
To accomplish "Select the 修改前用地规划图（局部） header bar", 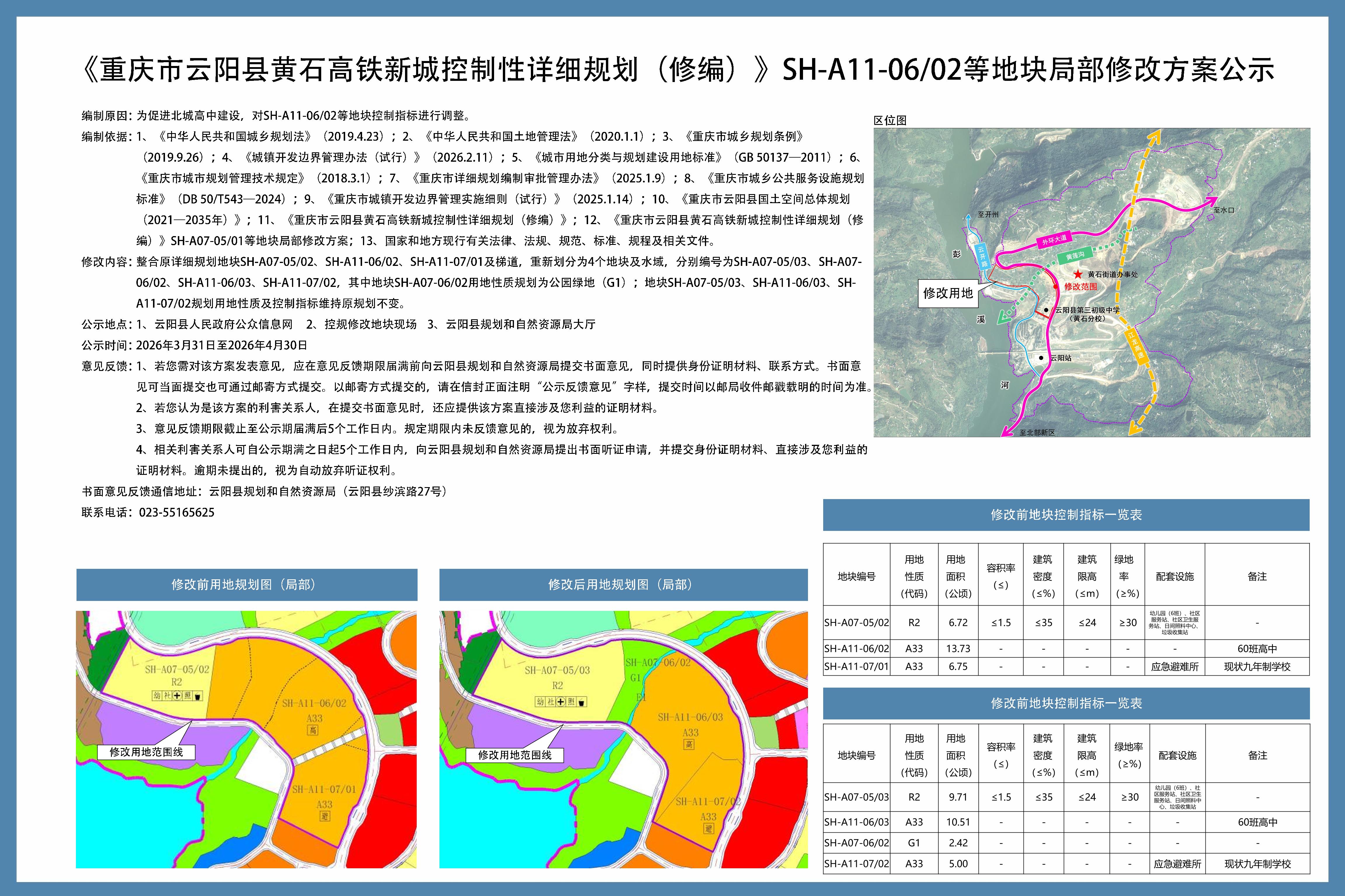I will (x=246, y=585).
